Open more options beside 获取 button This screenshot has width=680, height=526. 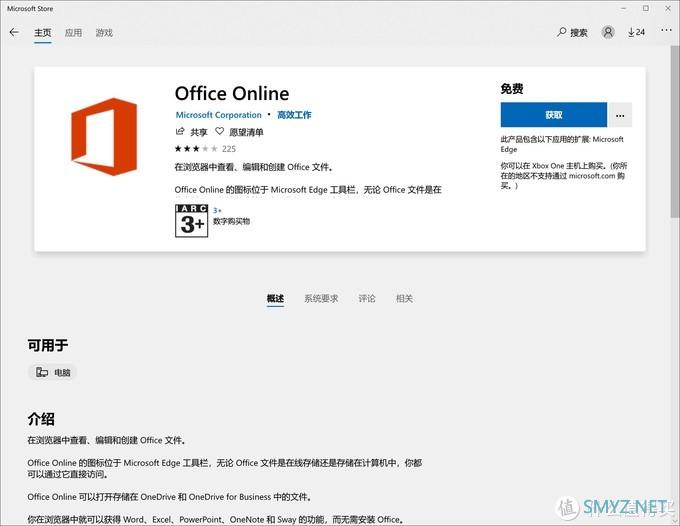pos(620,115)
